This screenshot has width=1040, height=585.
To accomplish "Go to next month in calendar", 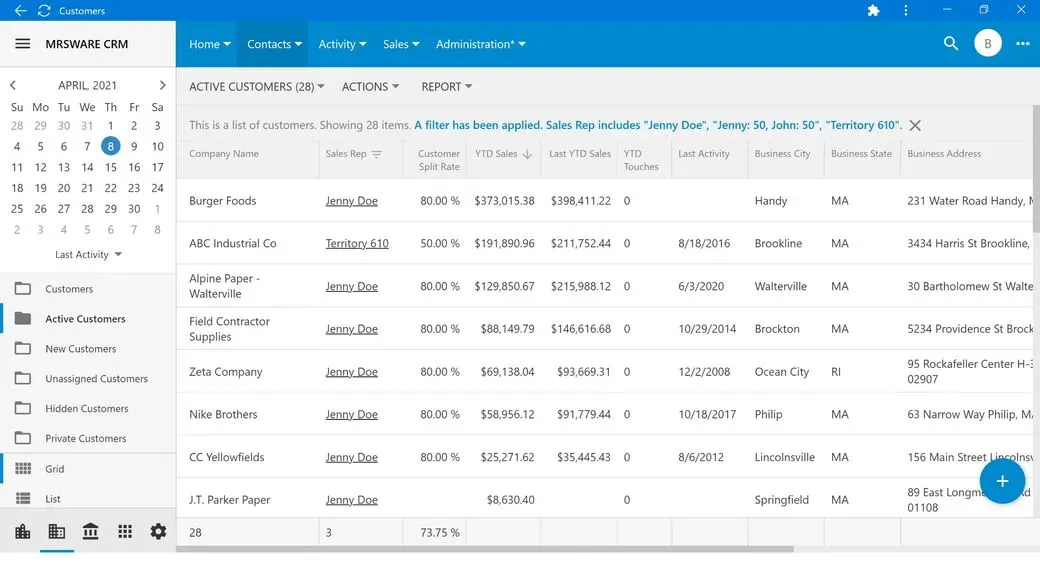I will 162,86.
